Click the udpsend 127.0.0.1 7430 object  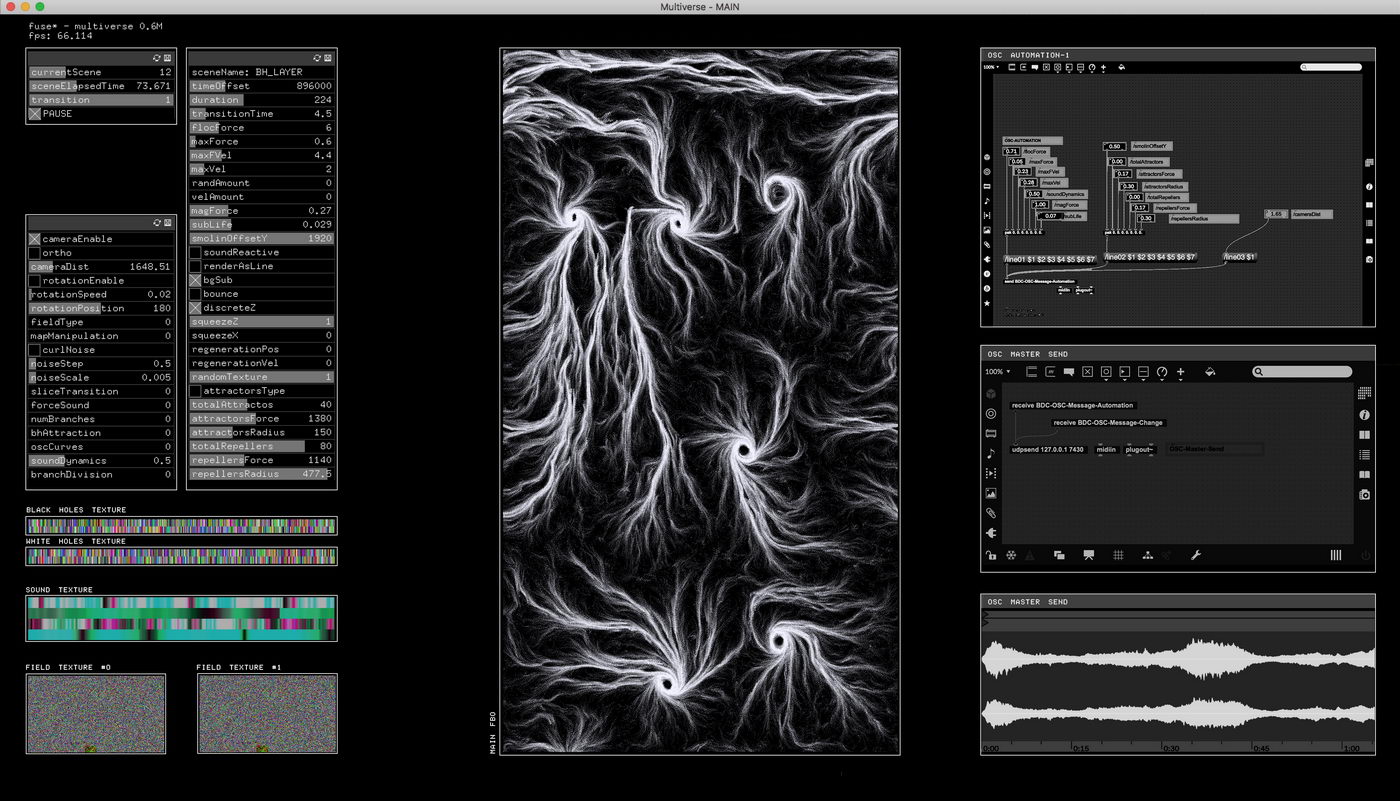[x=1048, y=450]
